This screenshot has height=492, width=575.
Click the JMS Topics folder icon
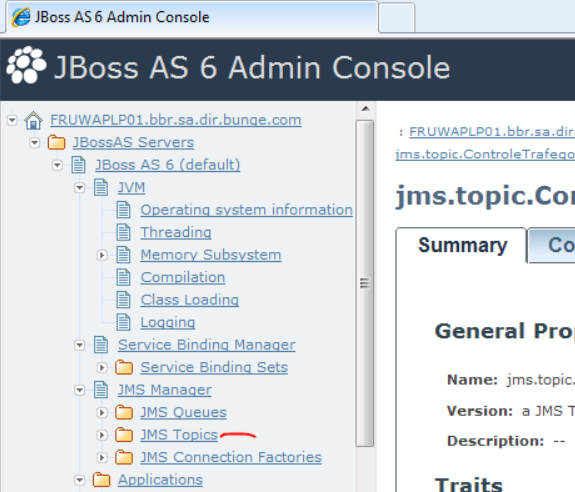click(x=124, y=435)
